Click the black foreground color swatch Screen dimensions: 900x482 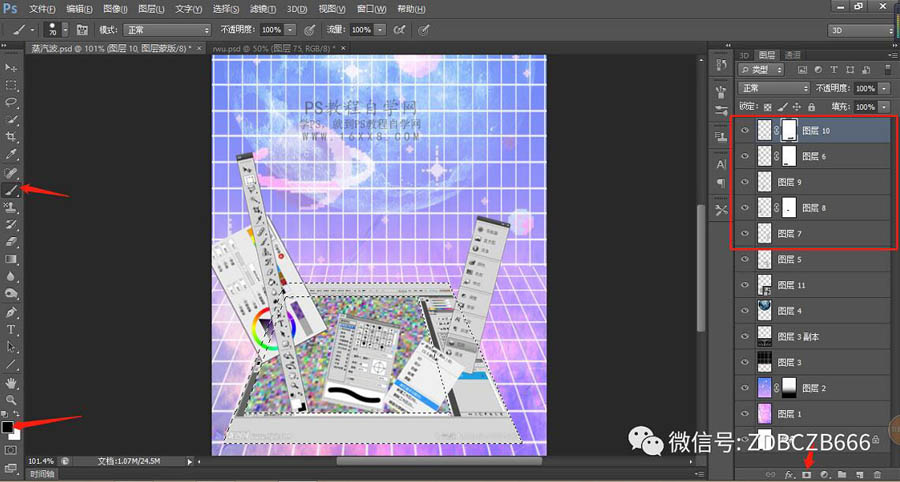(8, 427)
